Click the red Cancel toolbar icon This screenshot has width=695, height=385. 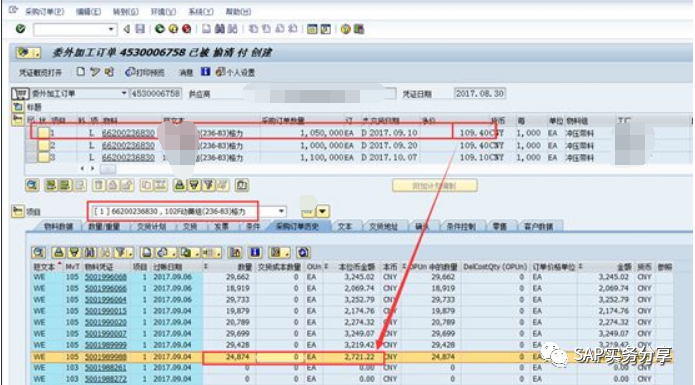(187, 29)
